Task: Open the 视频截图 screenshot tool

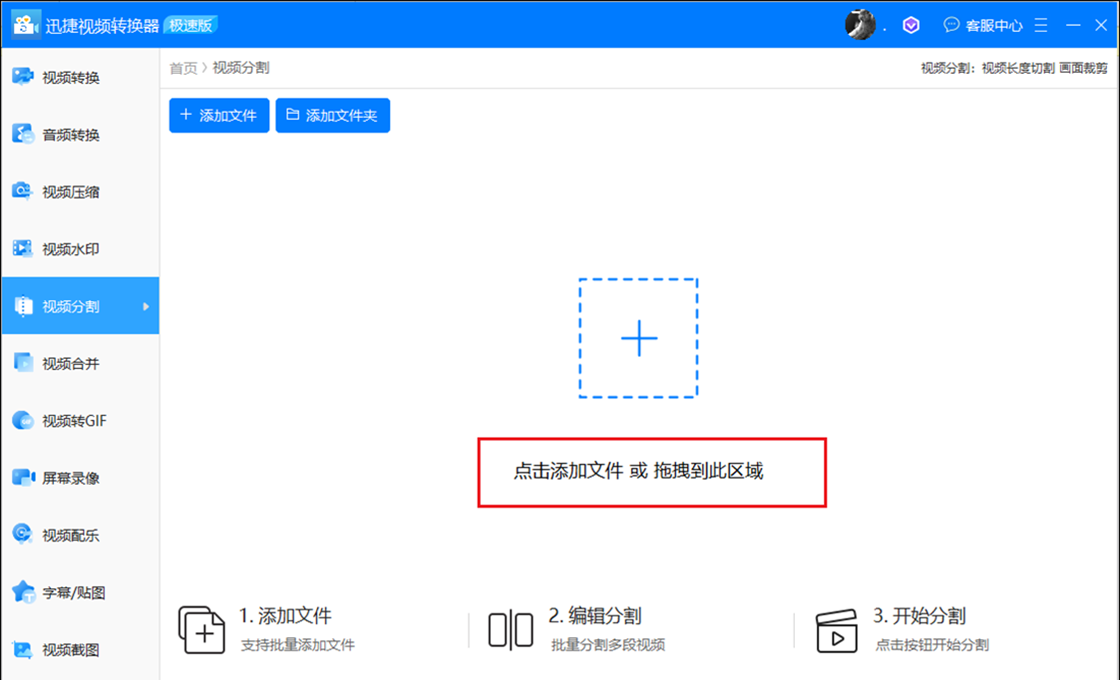Action: point(70,650)
